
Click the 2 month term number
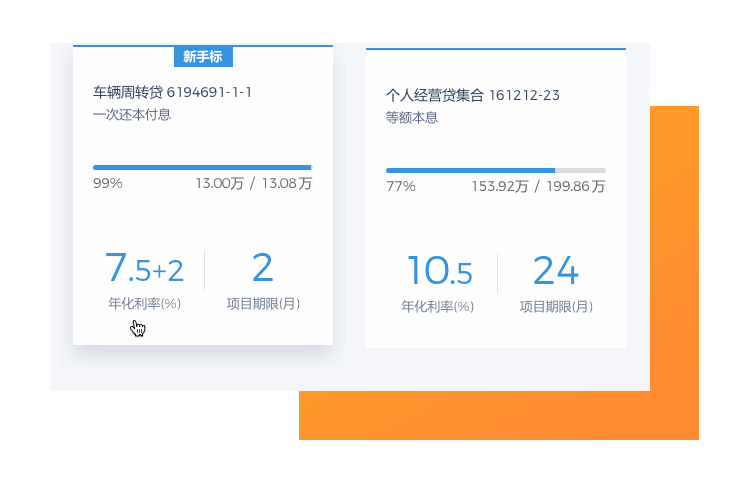pyautogui.click(x=263, y=267)
